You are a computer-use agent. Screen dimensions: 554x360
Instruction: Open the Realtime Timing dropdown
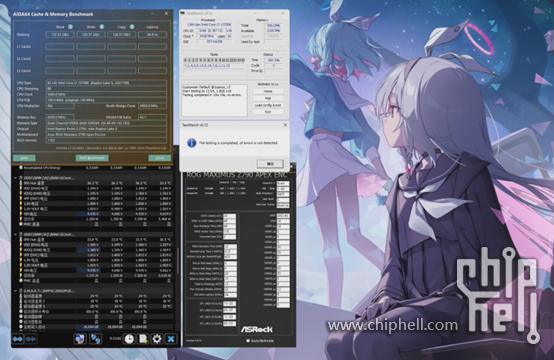[283, 205]
